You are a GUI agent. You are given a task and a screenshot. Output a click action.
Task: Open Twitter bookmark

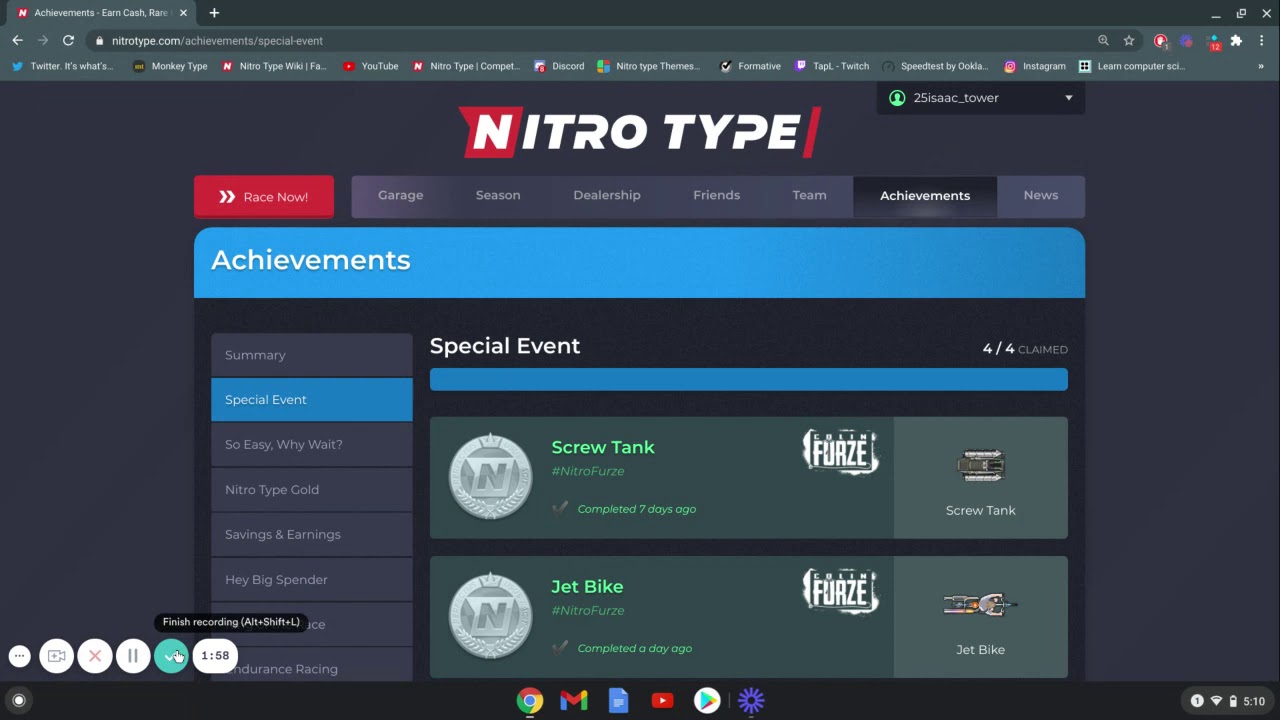click(x=63, y=66)
